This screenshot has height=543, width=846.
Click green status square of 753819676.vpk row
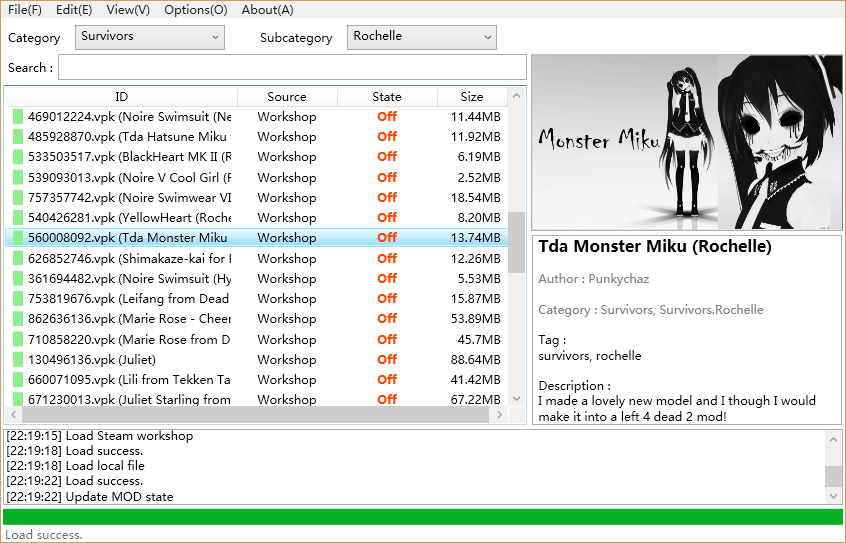18,298
